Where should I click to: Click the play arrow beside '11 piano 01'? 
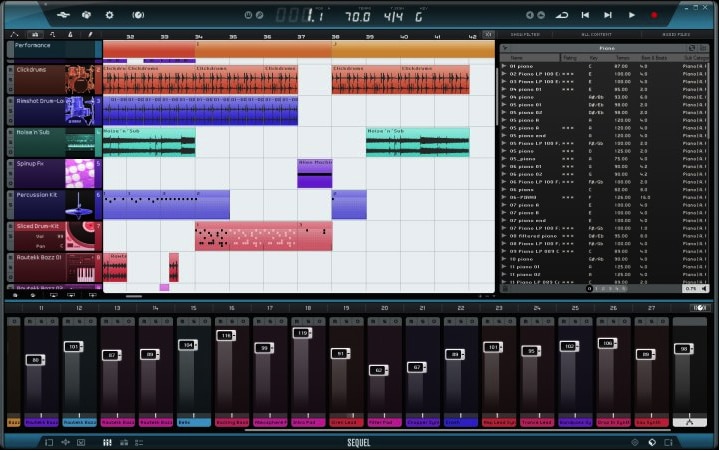click(x=504, y=267)
